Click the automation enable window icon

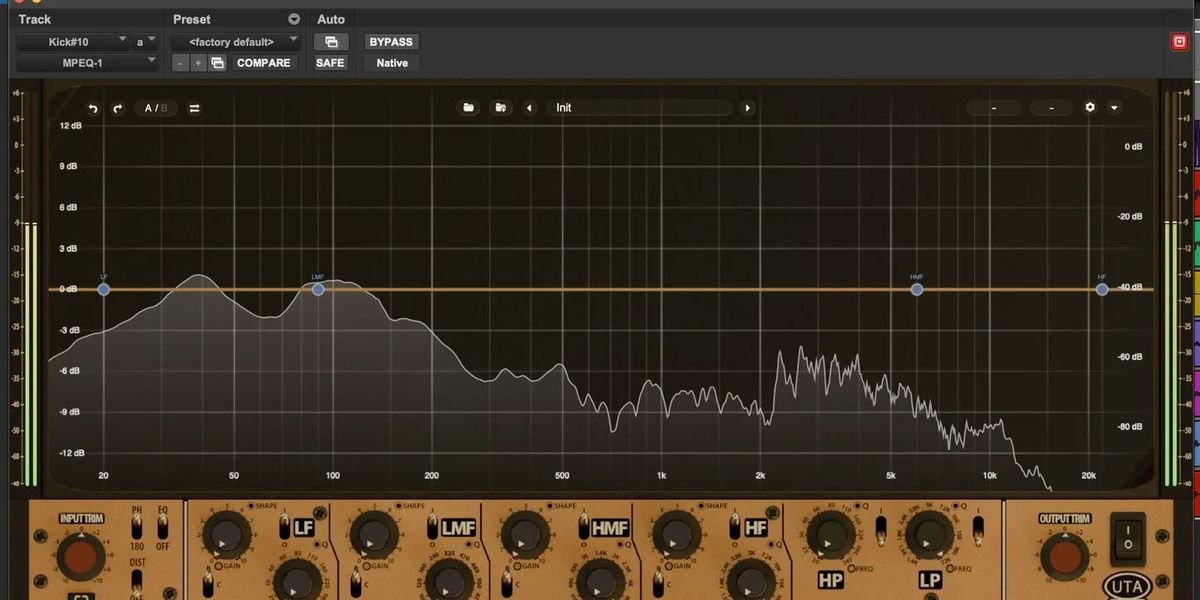point(330,42)
